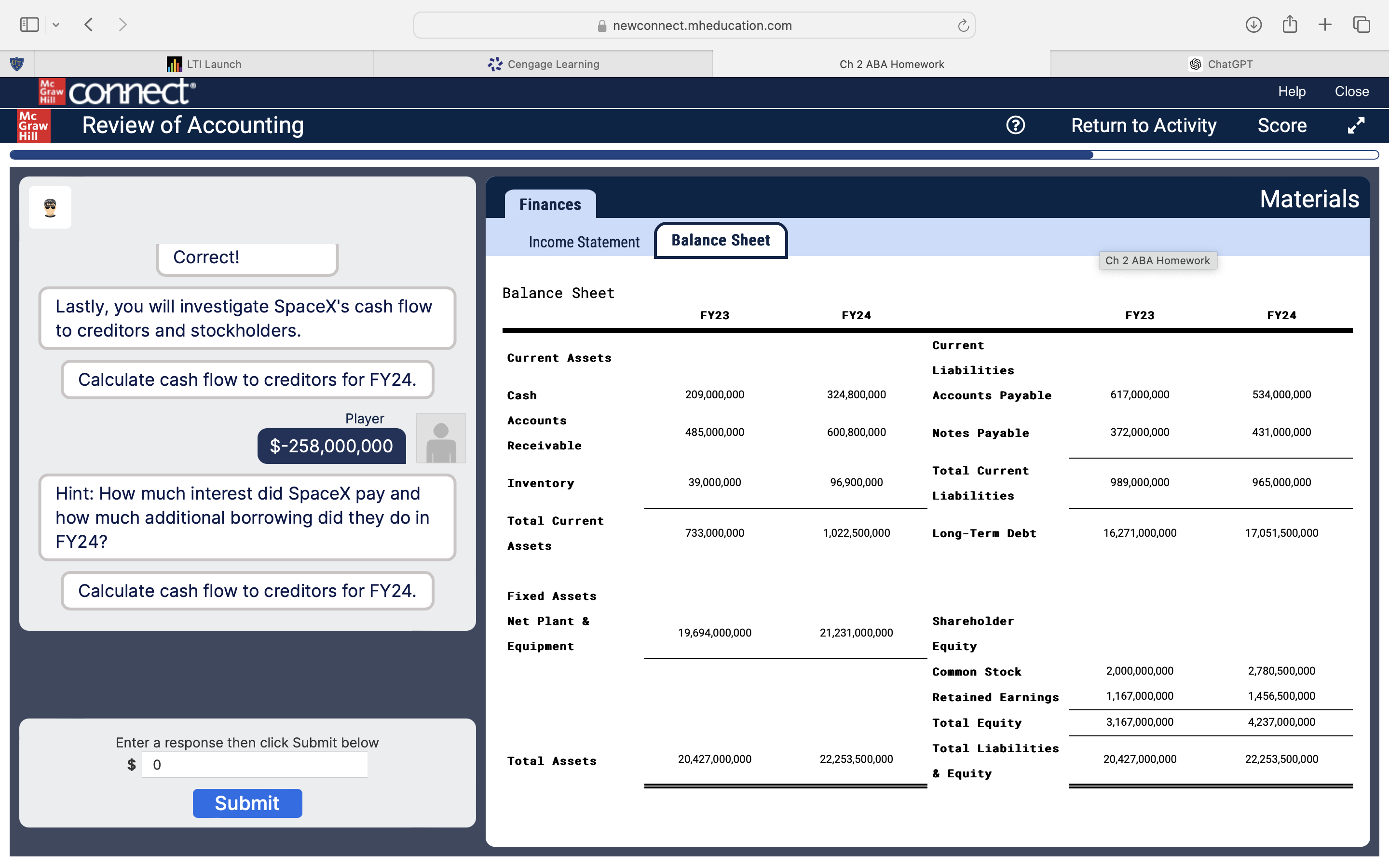Click the FY23 Cash value 209,000,000
The width and height of the screenshot is (1389, 868).
click(x=714, y=394)
